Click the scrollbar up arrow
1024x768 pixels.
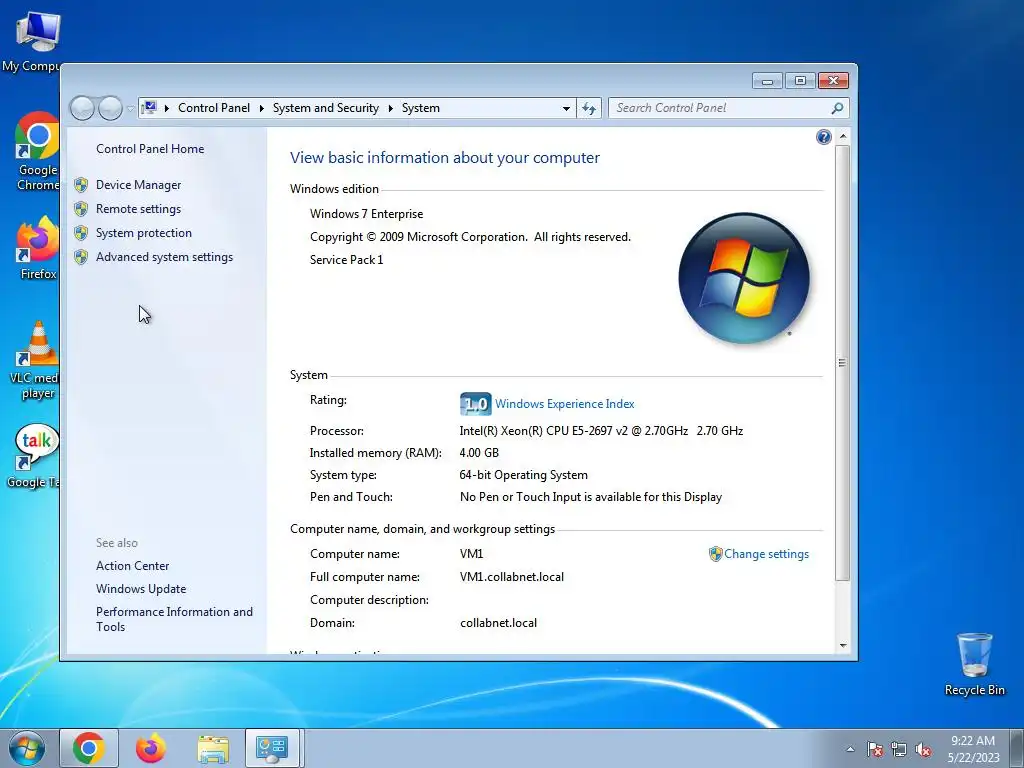[842, 136]
